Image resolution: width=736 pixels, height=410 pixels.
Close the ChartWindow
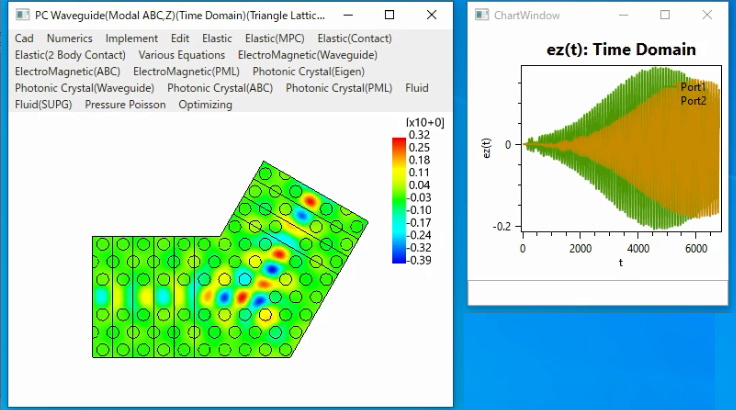pyautogui.click(x=707, y=15)
